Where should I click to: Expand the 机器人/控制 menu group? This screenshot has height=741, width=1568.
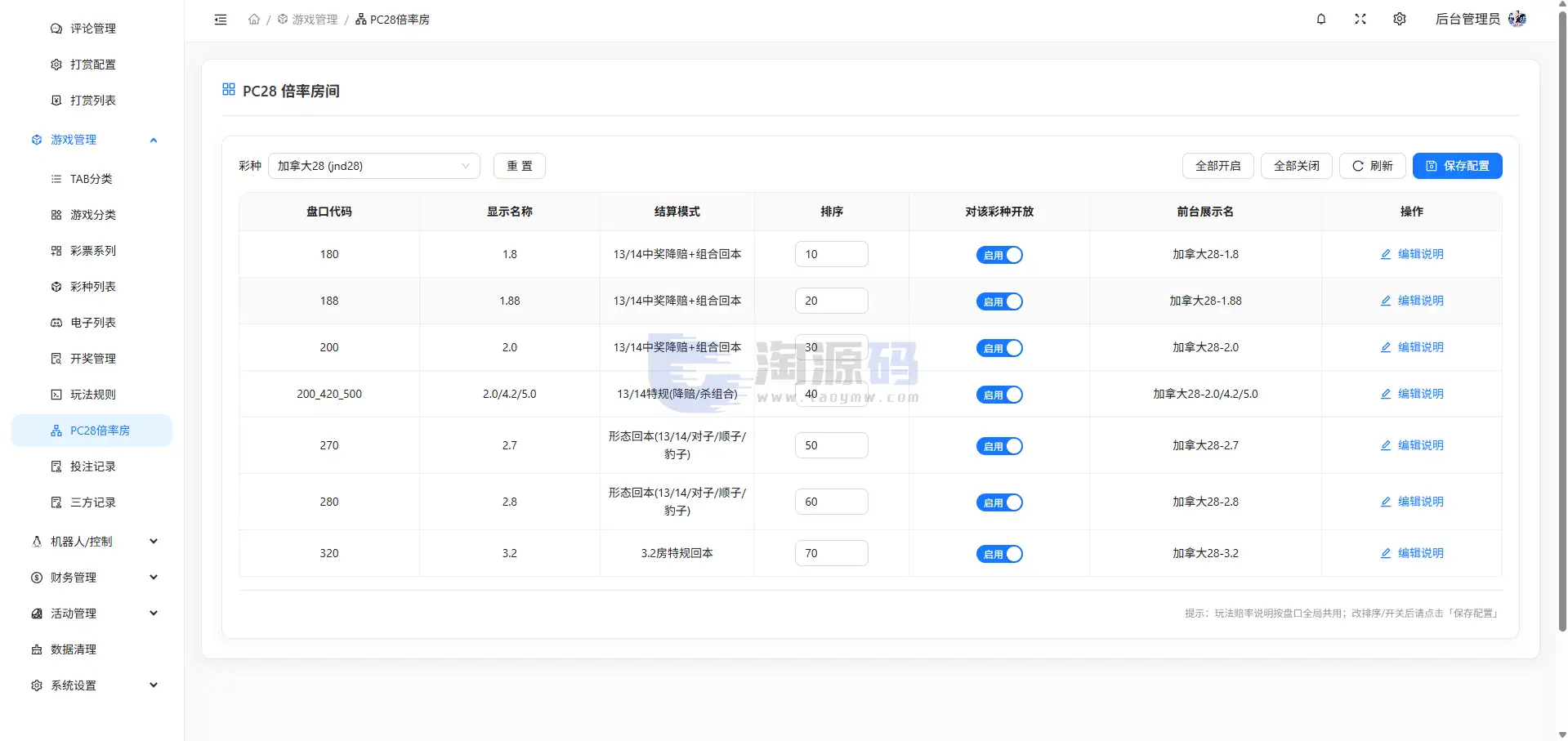pyautogui.click(x=94, y=542)
